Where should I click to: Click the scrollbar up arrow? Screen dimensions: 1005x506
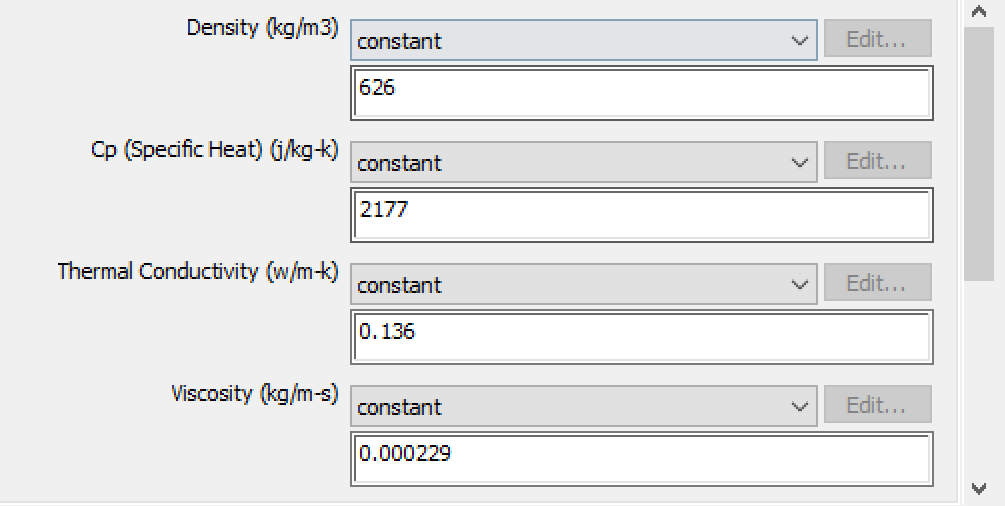click(978, 12)
